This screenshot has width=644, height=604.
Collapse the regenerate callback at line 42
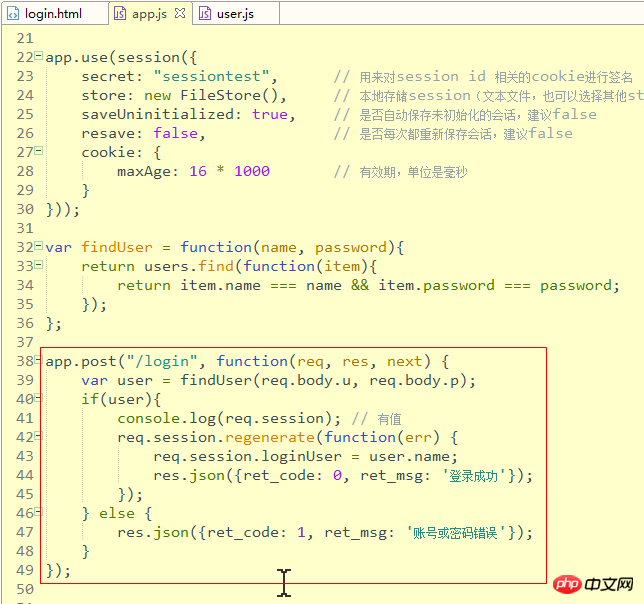pos(39,435)
